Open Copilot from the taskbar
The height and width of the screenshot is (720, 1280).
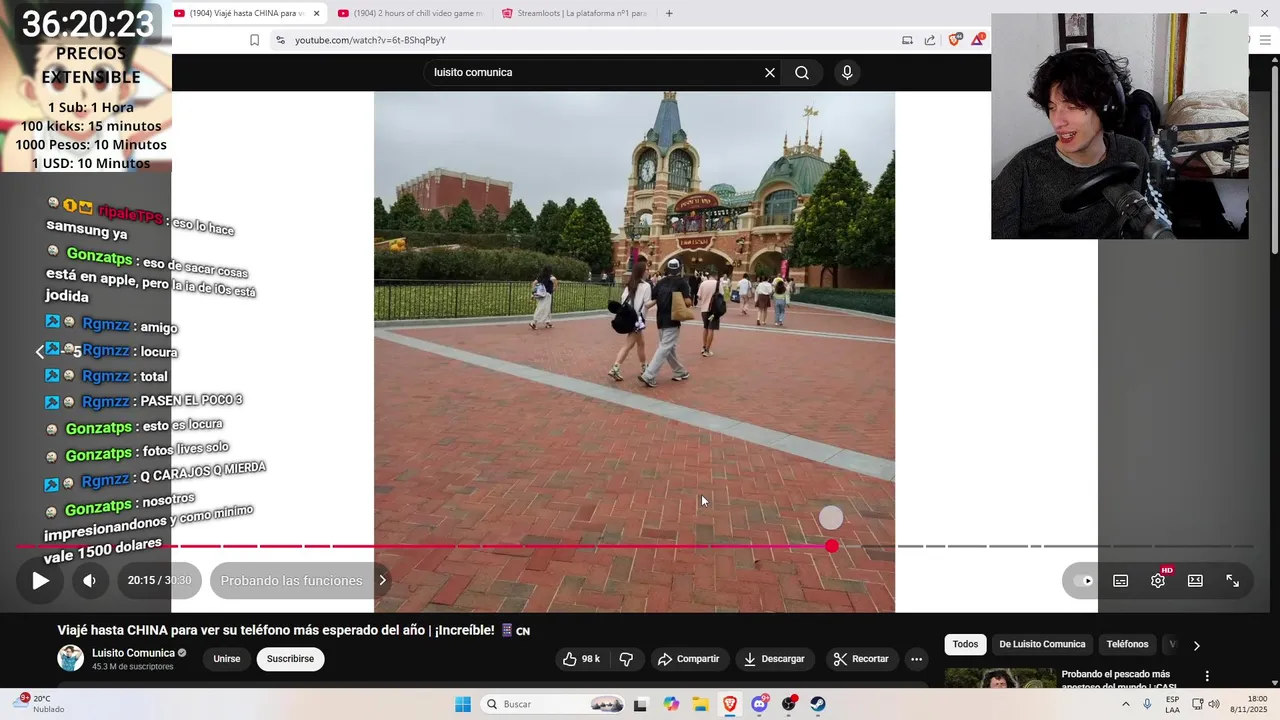[x=671, y=704]
